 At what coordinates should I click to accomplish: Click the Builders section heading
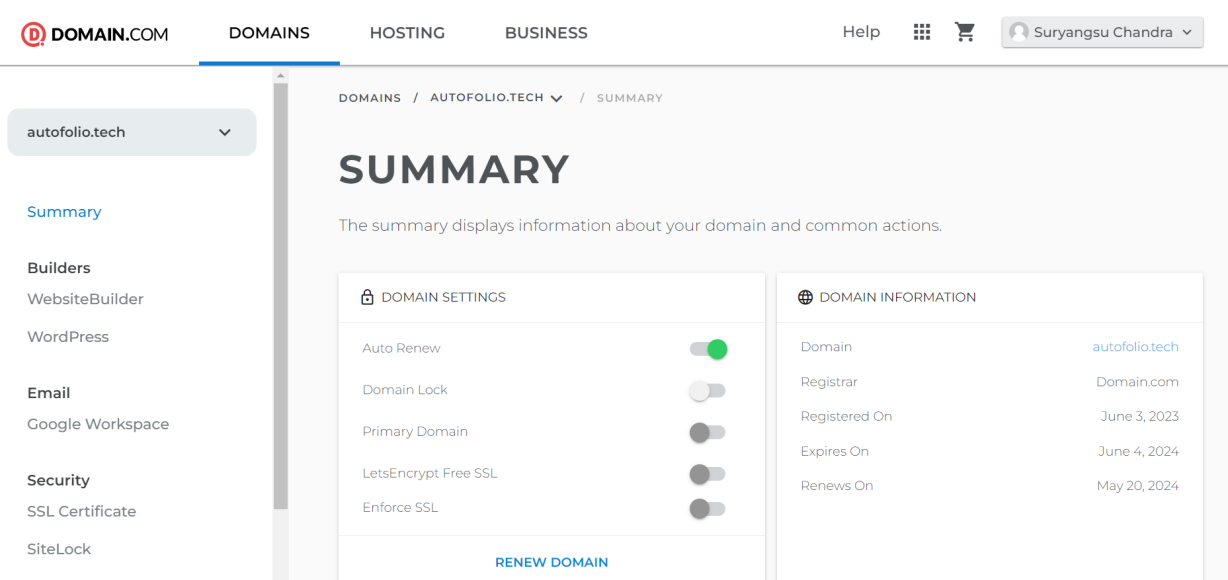coord(59,268)
